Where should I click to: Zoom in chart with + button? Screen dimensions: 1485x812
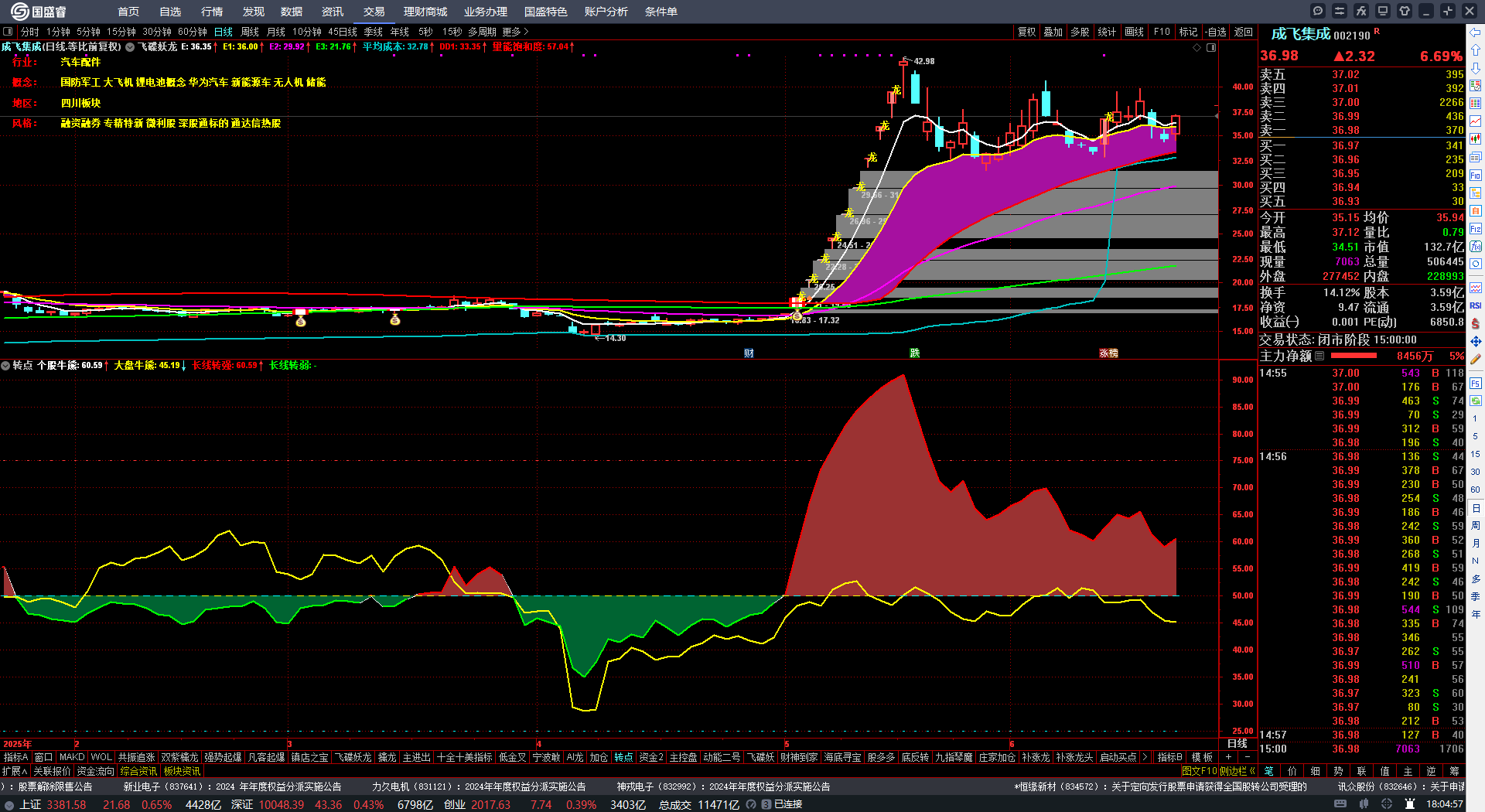[x=1228, y=757]
